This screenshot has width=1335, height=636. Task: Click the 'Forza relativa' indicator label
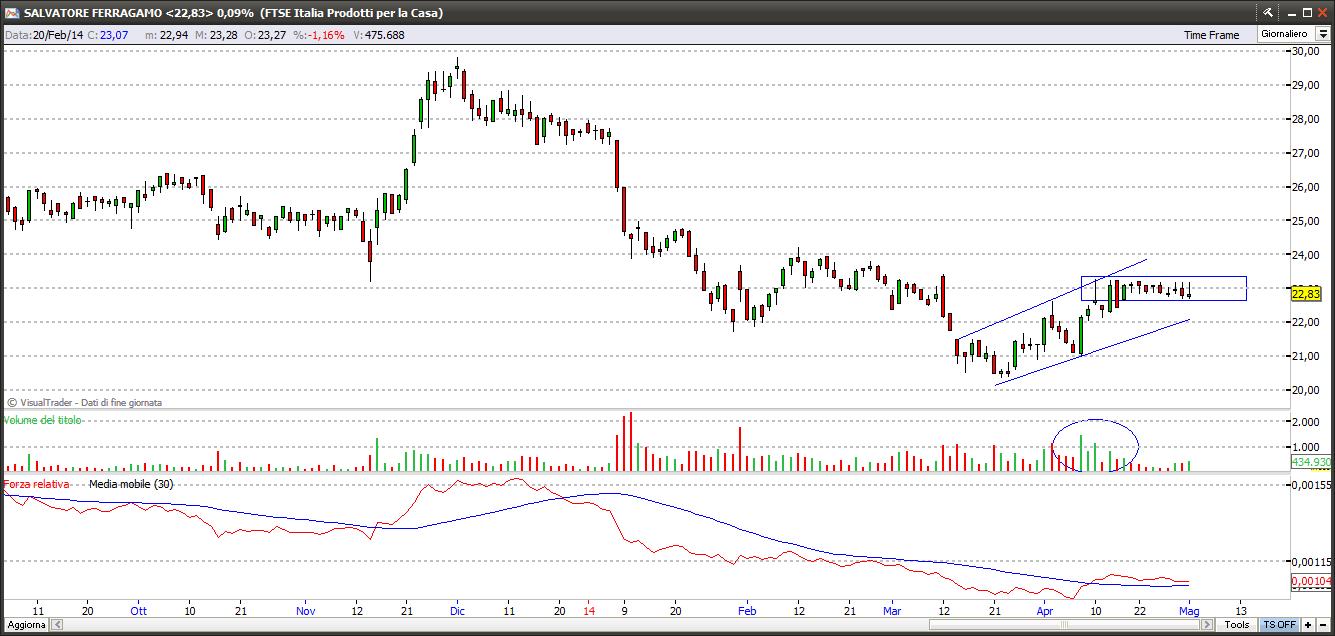click(x=37, y=484)
